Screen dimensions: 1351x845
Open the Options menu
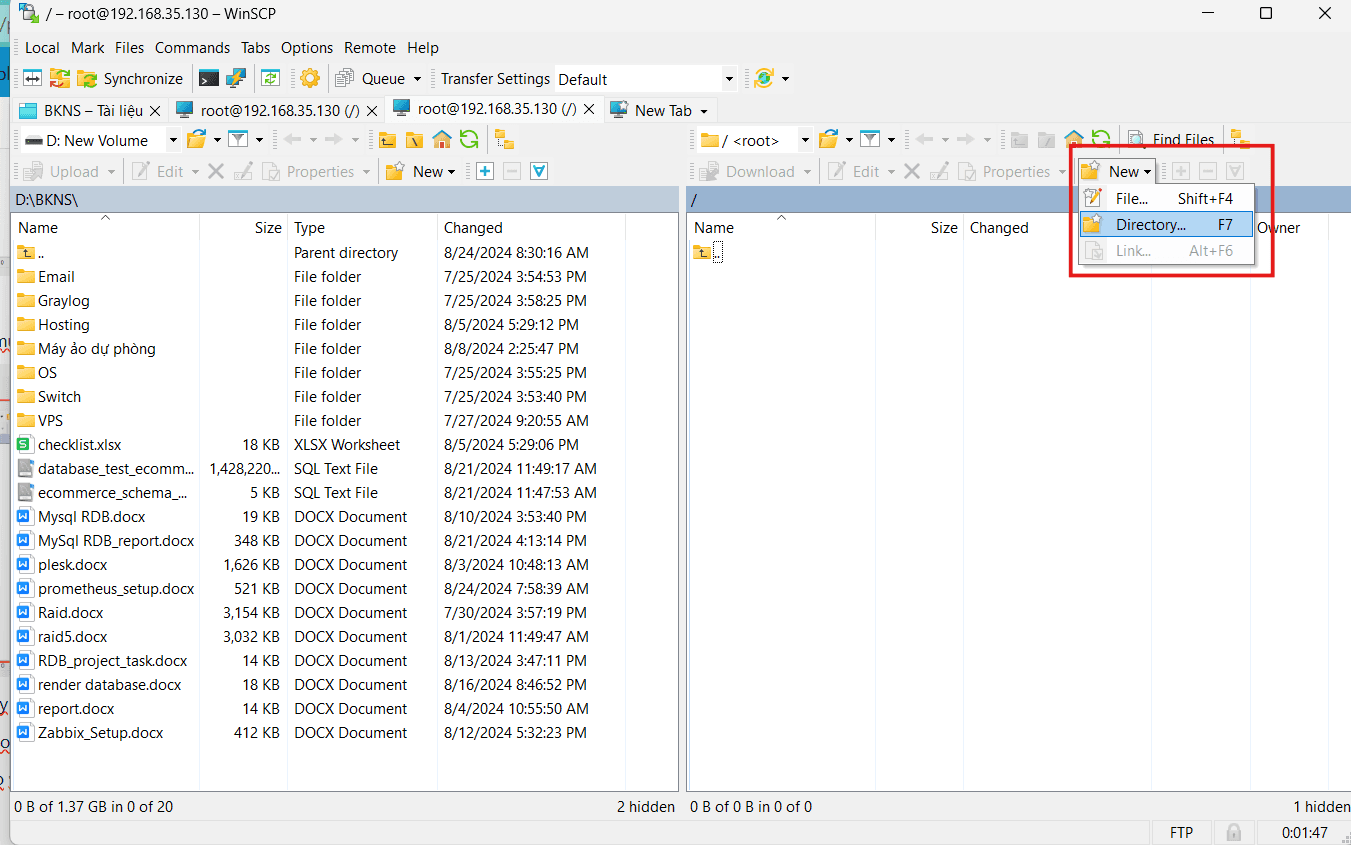point(307,47)
